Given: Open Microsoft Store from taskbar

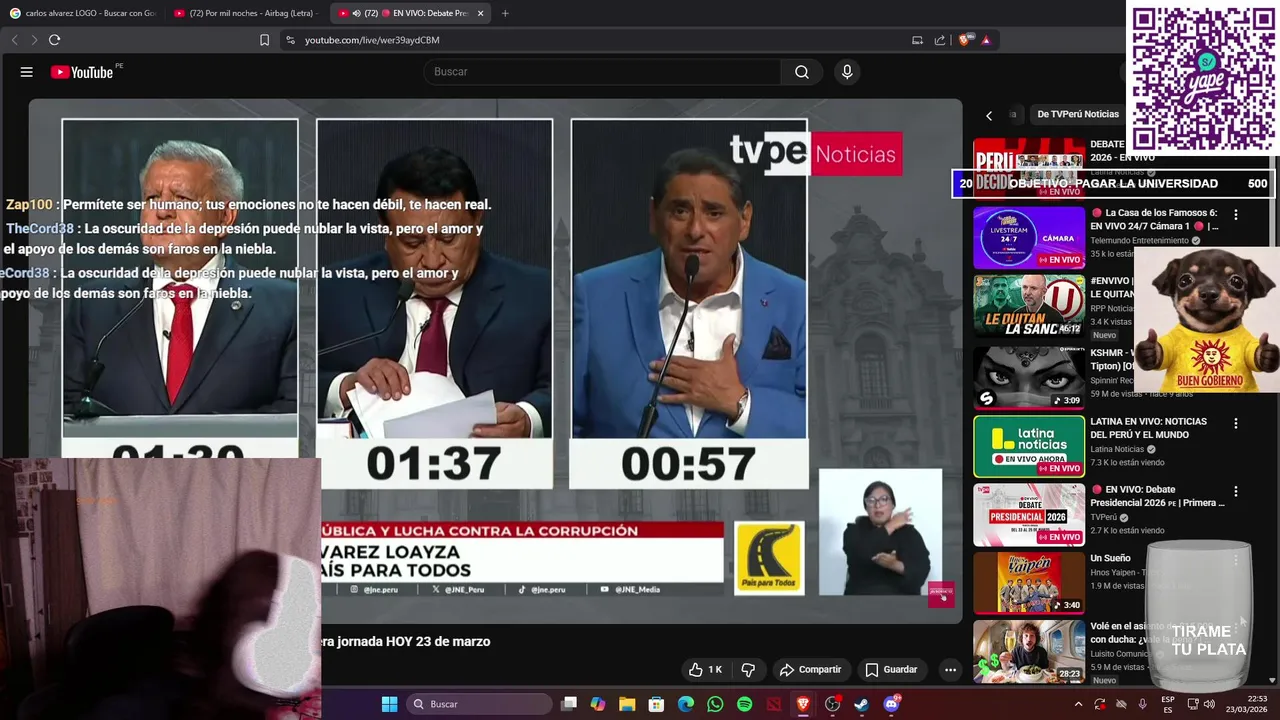Looking at the screenshot, I should point(656,704).
